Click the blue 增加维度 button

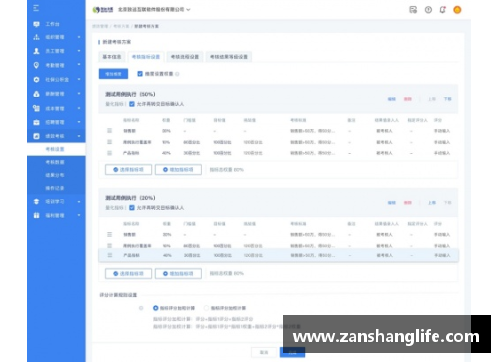pos(113,74)
